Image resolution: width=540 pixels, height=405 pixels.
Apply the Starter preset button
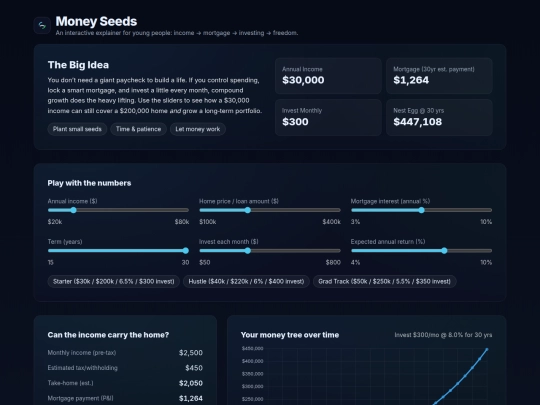click(x=113, y=281)
